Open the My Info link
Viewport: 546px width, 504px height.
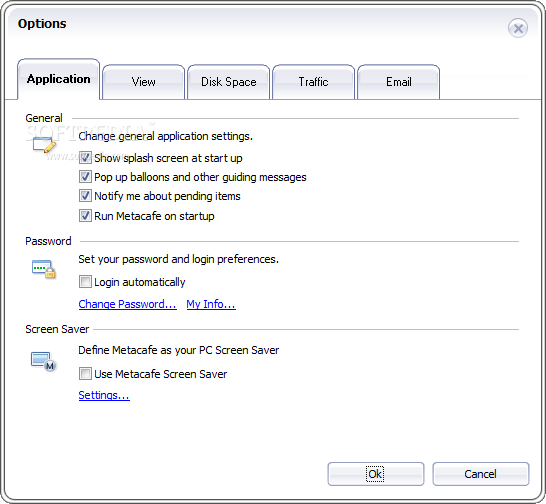click(211, 304)
